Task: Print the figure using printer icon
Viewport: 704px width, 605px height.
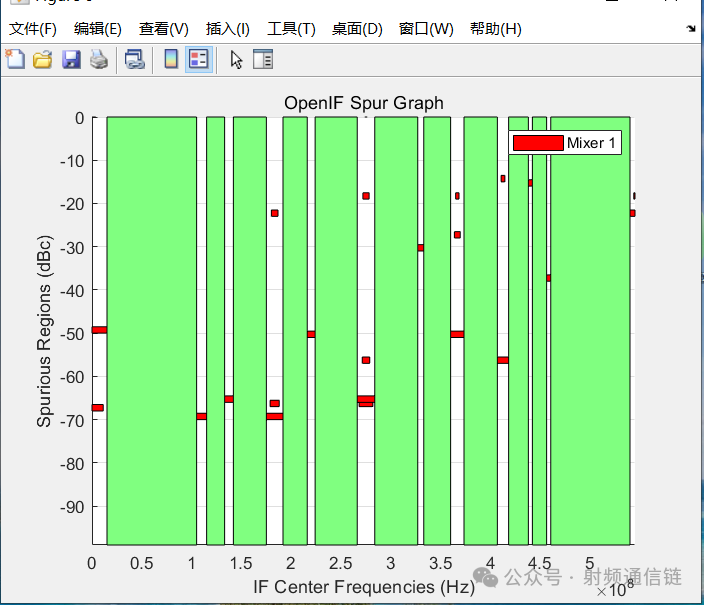Action: (x=99, y=59)
